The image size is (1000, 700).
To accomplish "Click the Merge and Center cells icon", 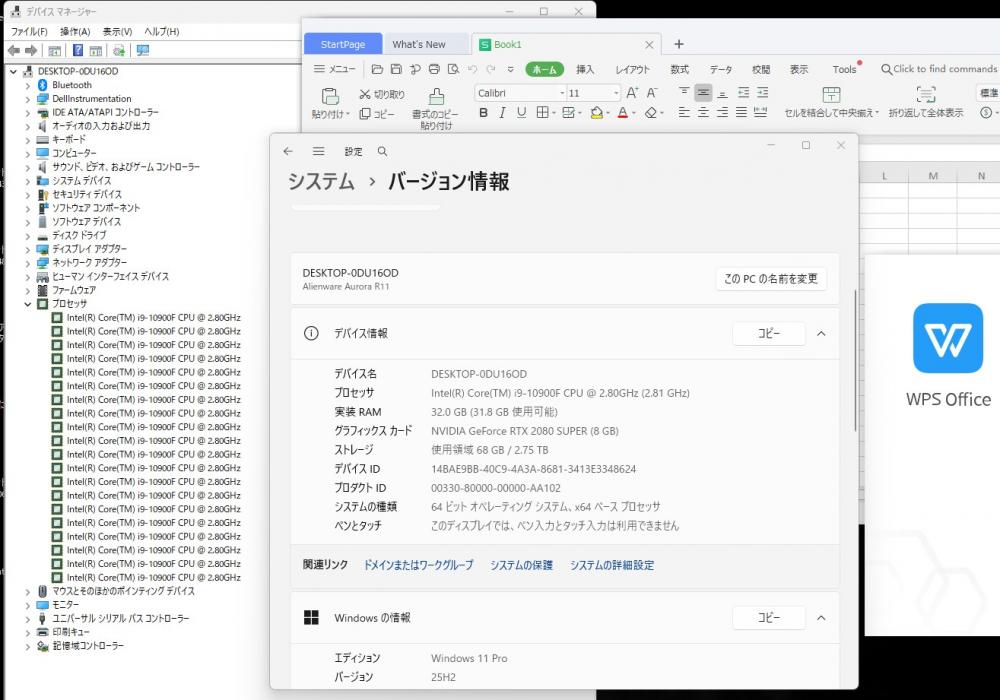I will click(x=831, y=94).
